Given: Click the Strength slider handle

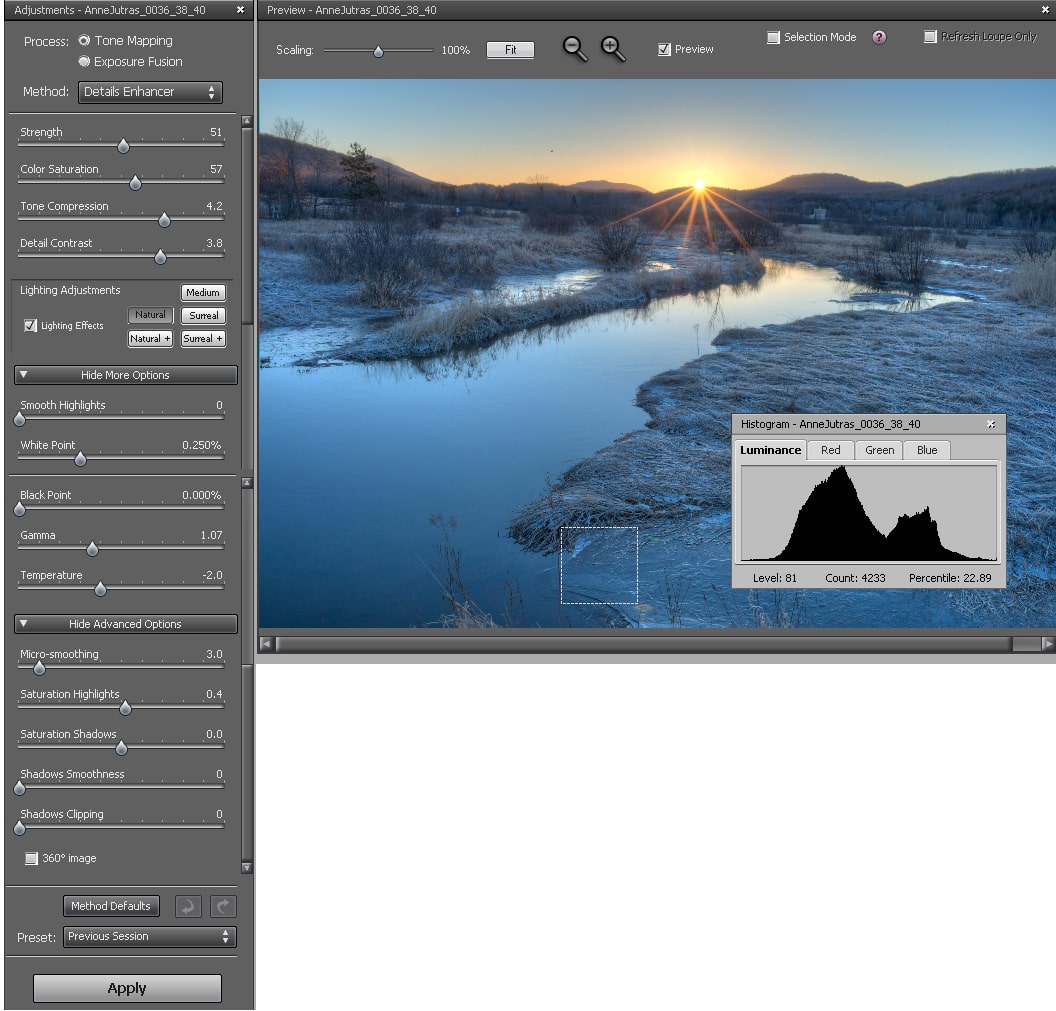Looking at the screenshot, I should [x=123, y=147].
